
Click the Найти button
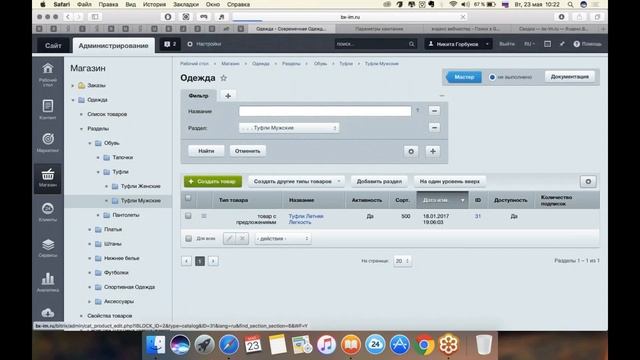coord(206,151)
